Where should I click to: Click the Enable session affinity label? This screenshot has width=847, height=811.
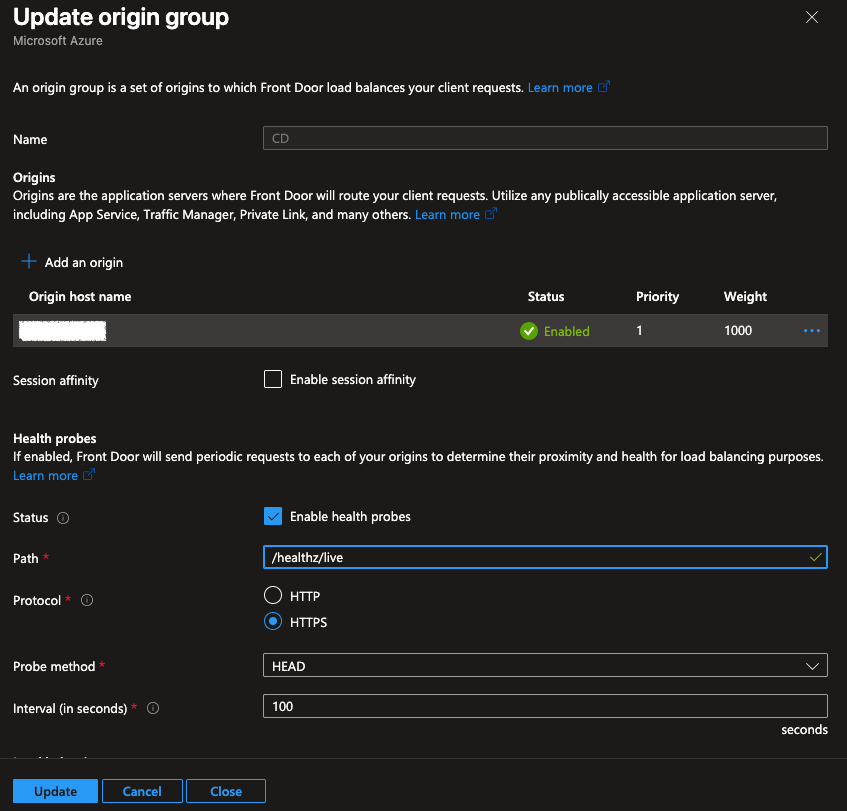(353, 380)
